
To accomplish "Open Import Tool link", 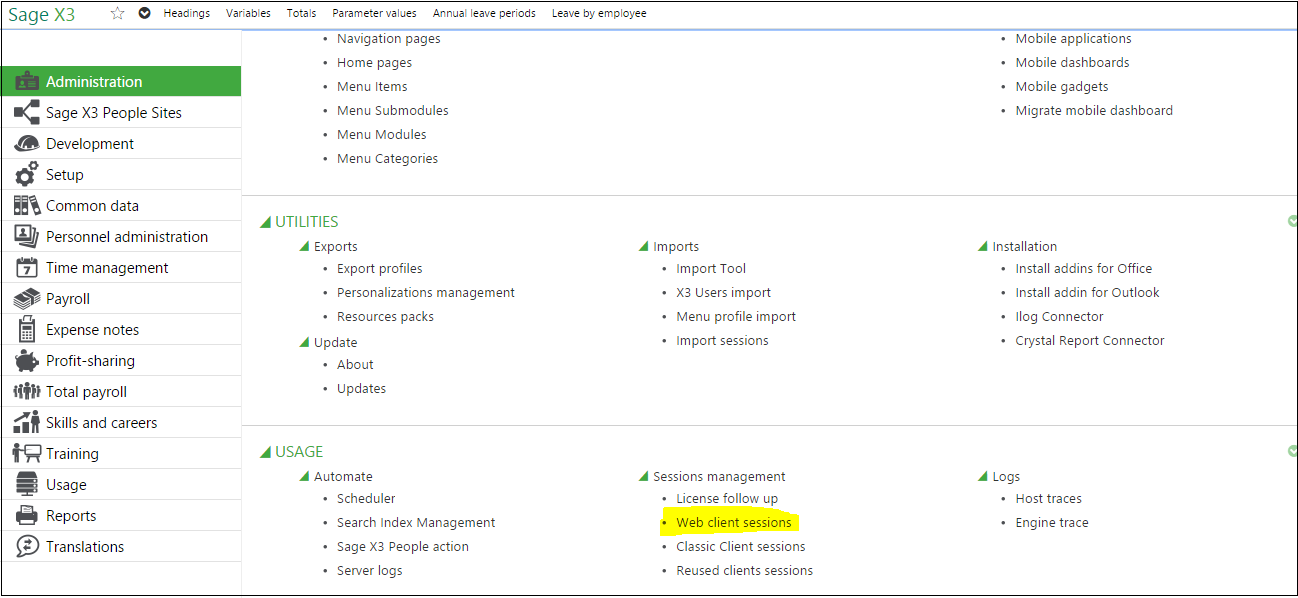I will [711, 268].
